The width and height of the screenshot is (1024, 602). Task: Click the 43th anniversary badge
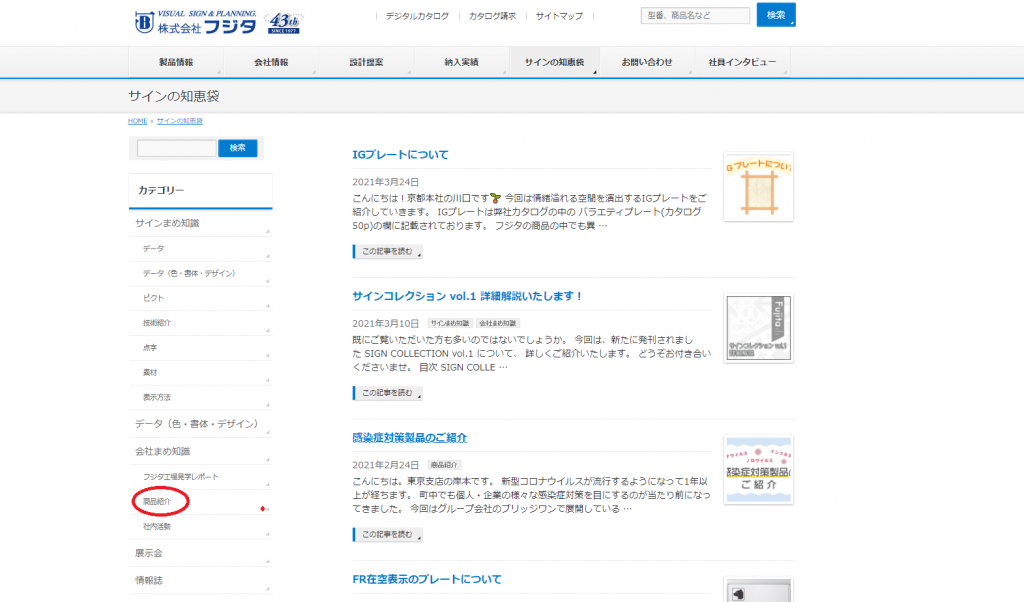pyautogui.click(x=284, y=23)
